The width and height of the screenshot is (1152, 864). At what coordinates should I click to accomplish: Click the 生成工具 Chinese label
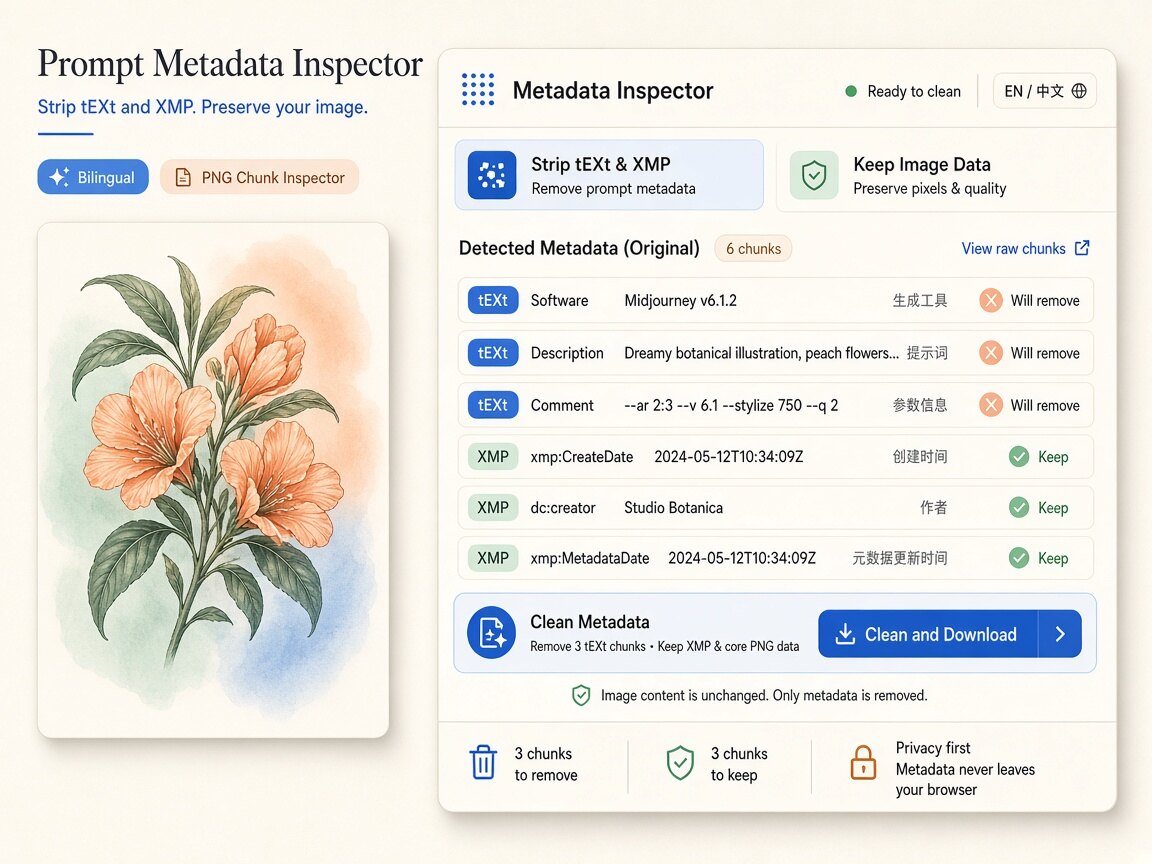[920, 300]
